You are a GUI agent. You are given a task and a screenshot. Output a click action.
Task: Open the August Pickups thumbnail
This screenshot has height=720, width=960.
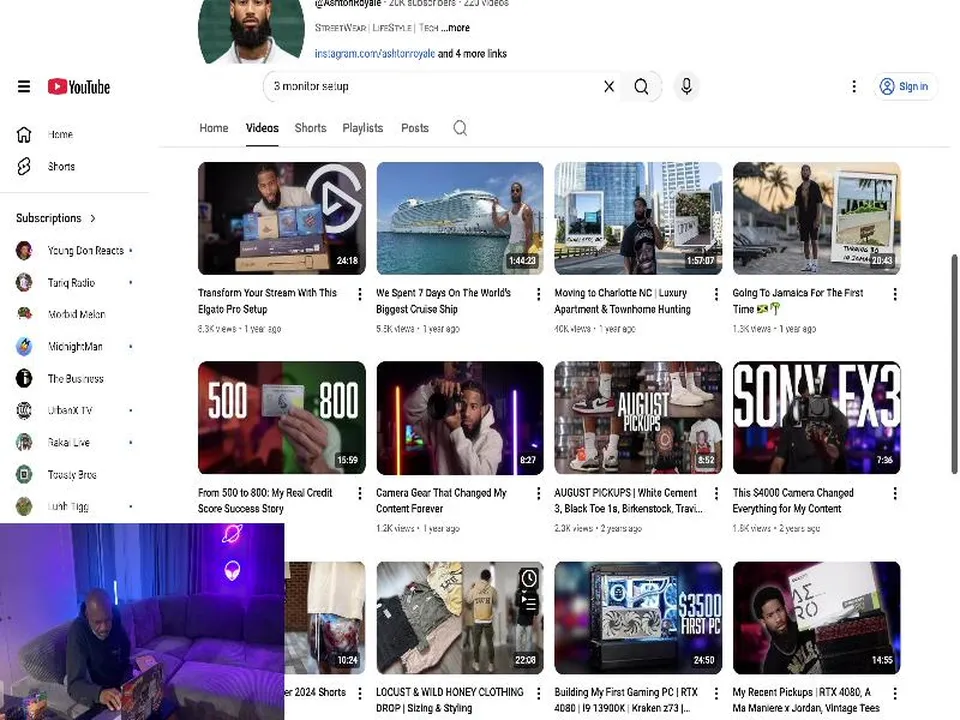pyautogui.click(x=638, y=418)
